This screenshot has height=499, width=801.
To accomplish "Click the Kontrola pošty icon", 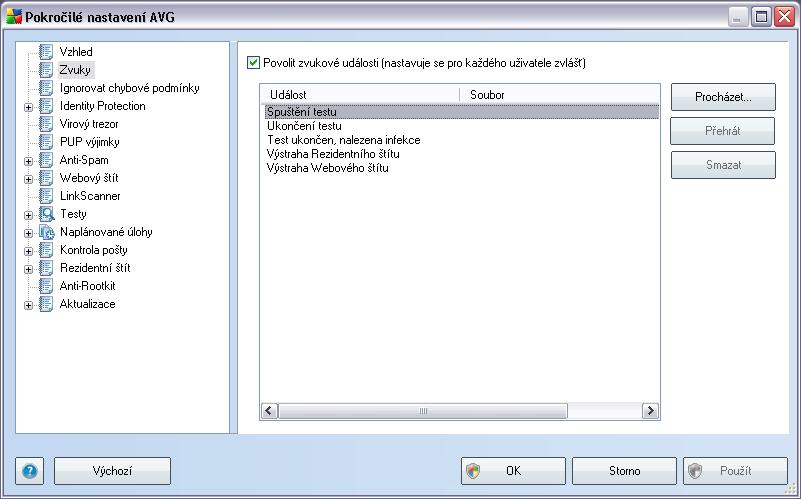I will 46,250.
